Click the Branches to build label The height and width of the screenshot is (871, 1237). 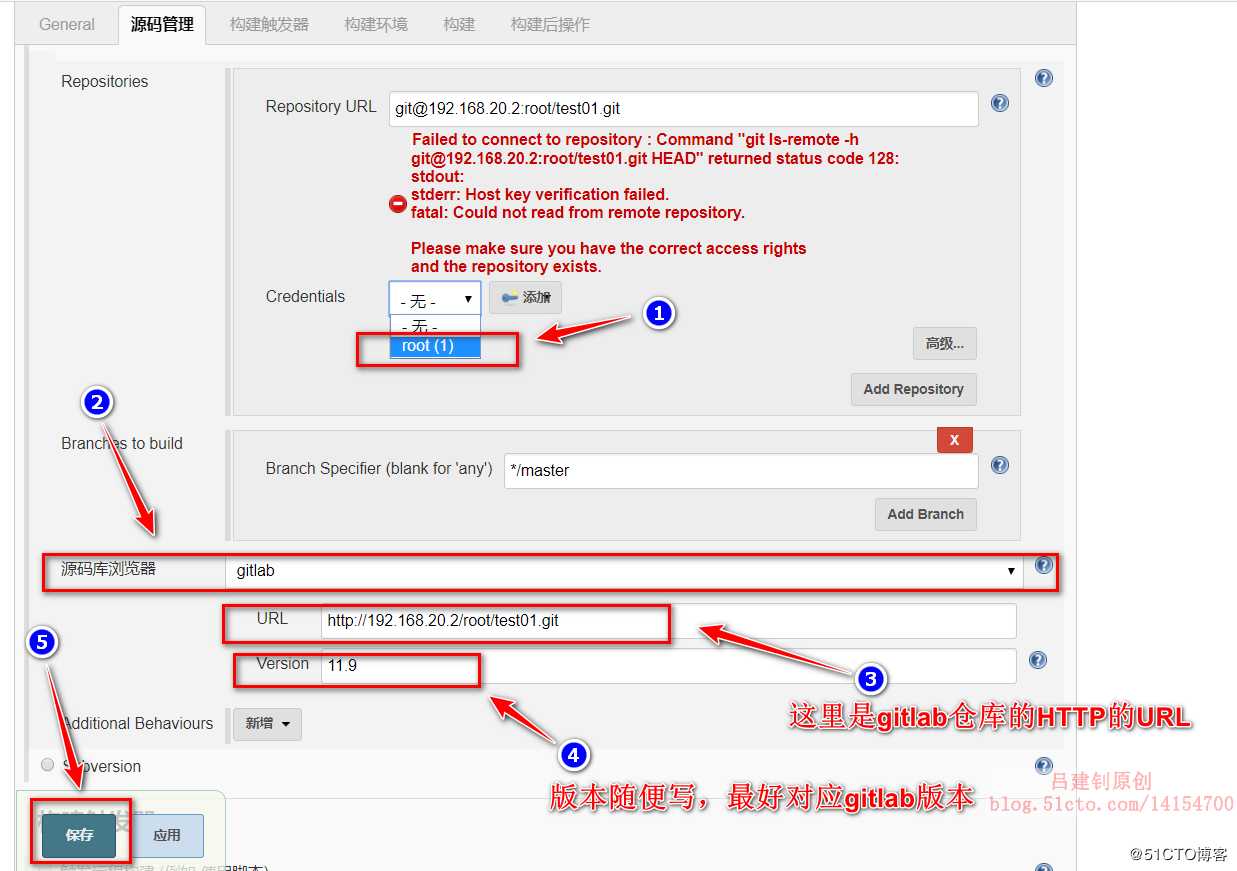click(122, 444)
